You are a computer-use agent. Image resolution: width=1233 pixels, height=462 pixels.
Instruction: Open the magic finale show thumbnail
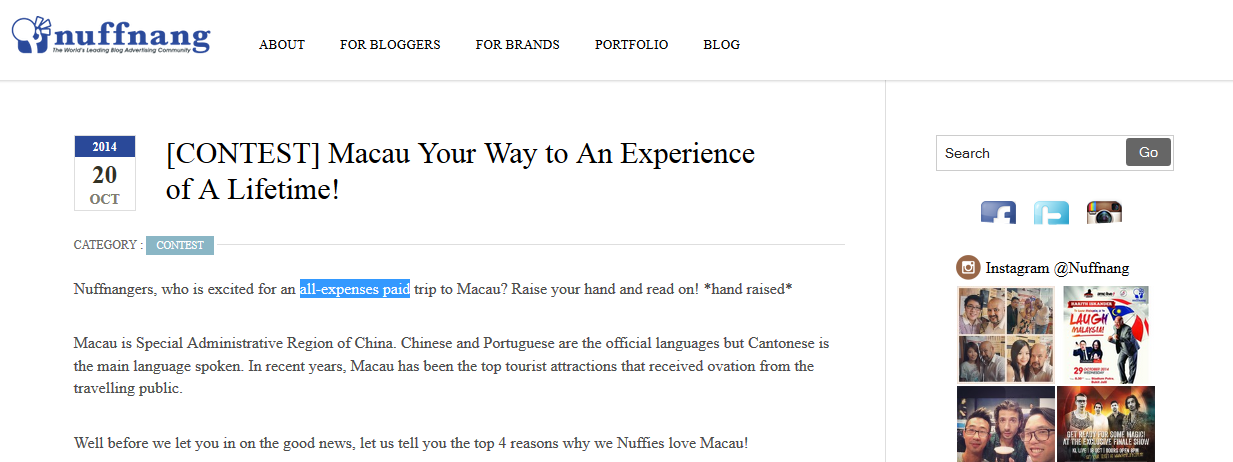pos(1106,424)
